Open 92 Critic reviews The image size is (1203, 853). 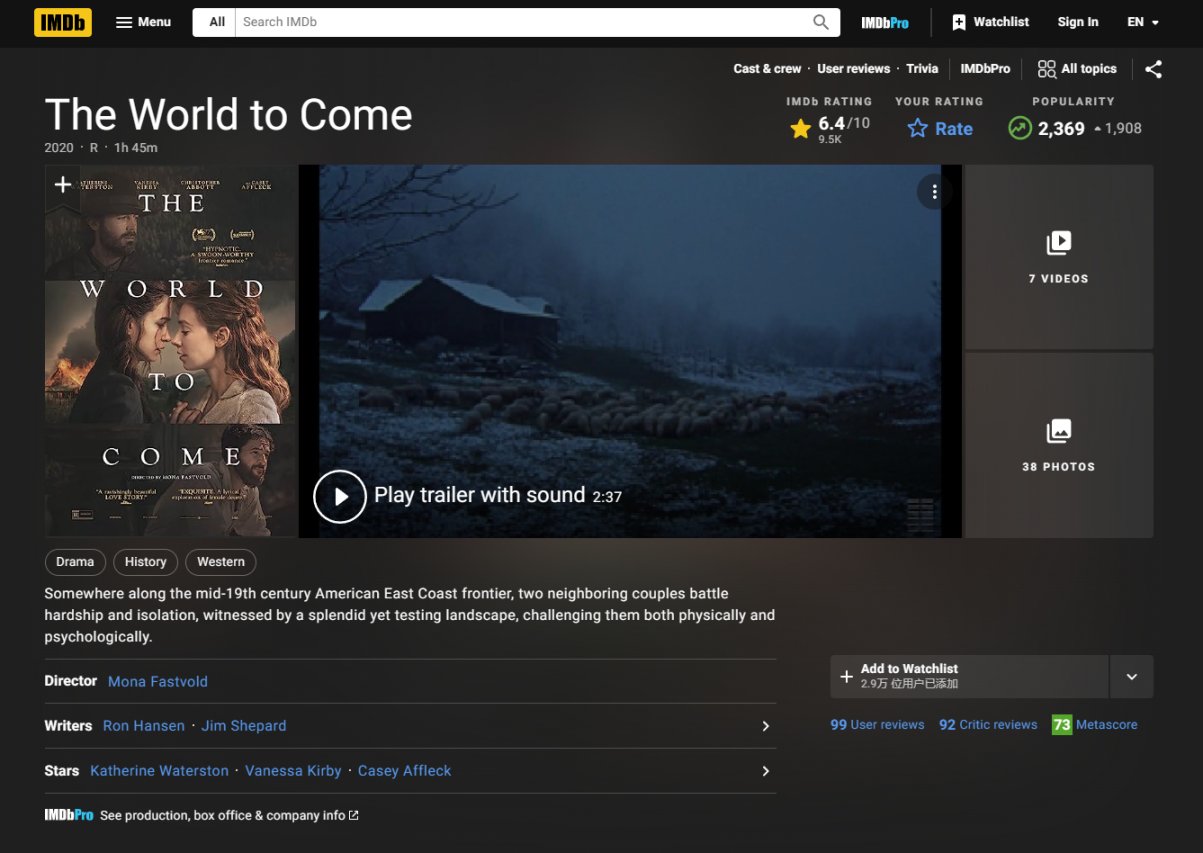(x=988, y=725)
